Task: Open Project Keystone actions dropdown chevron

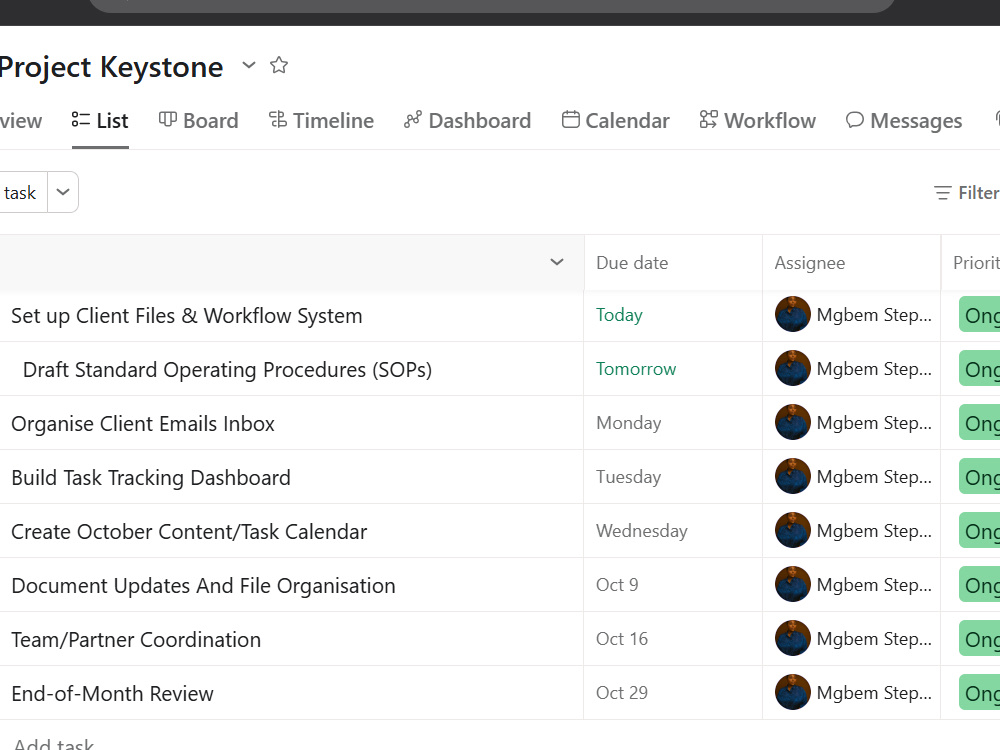Action: 249,65
